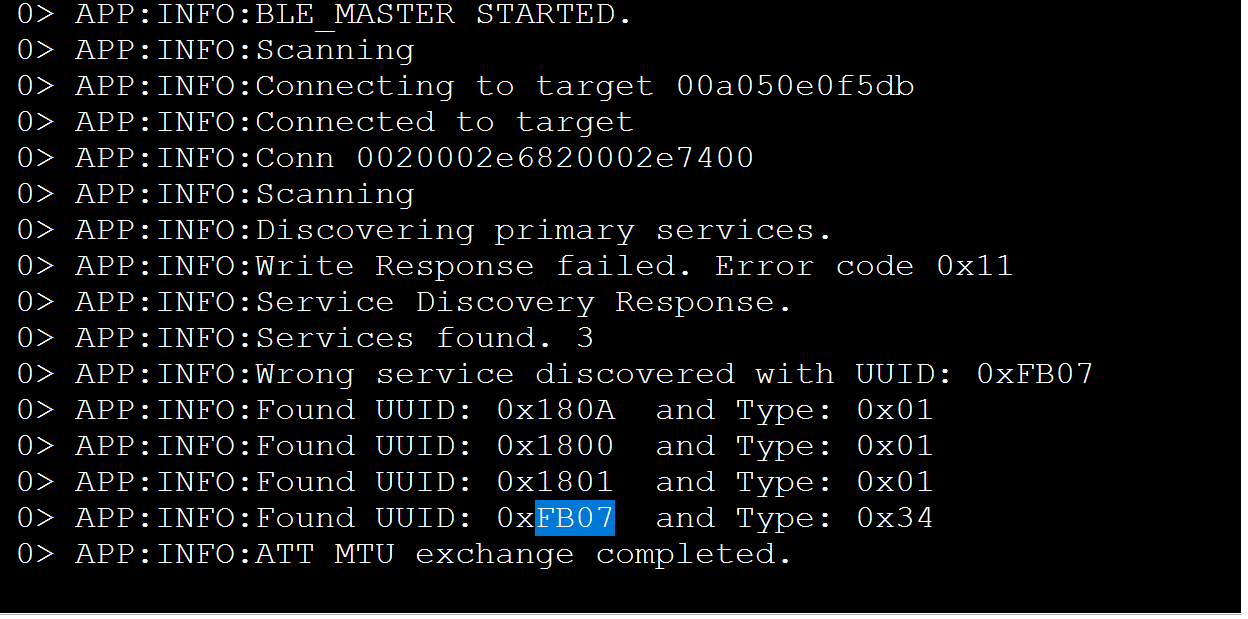Click the Service Discovery Response line

coord(404,302)
